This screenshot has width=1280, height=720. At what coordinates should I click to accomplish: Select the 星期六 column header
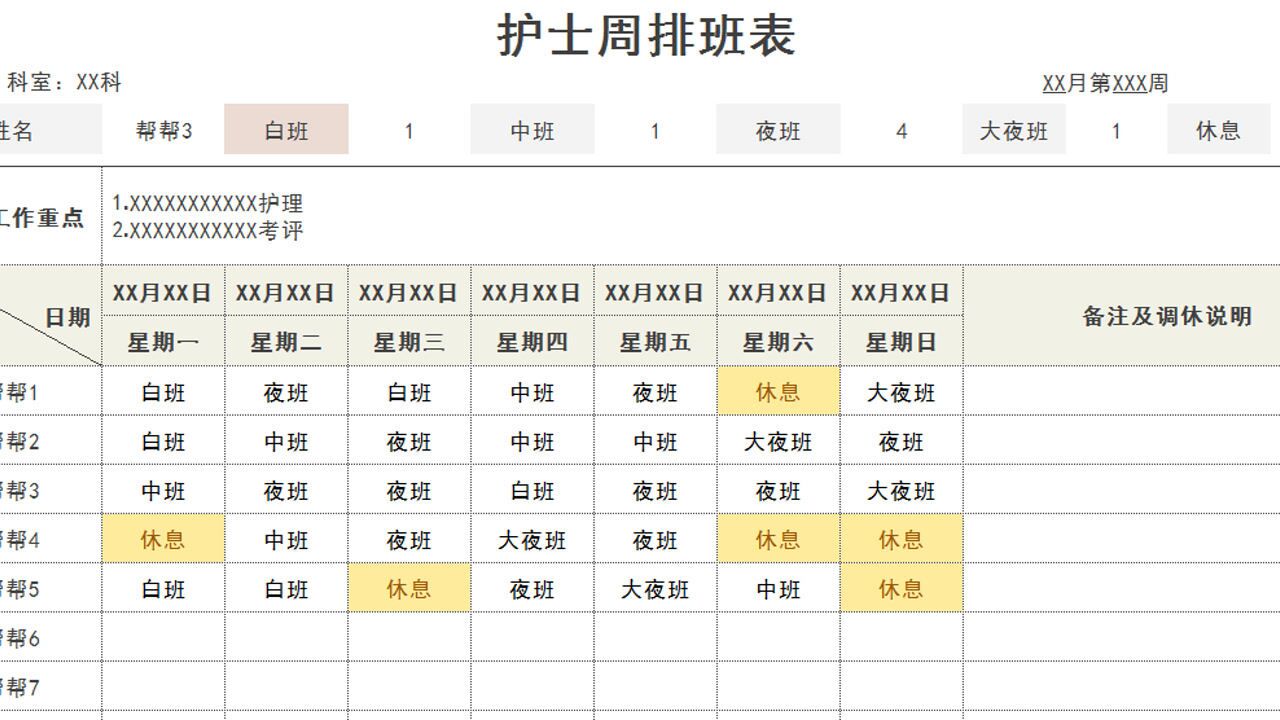[778, 342]
